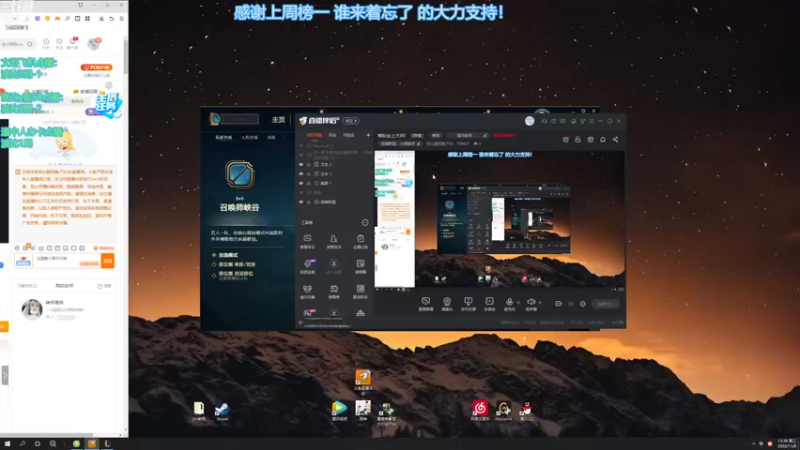Viewport: 800px width, 450px height.
Task: Switch to the first scene tab in streaming app
Action: (x=314, y=135)
